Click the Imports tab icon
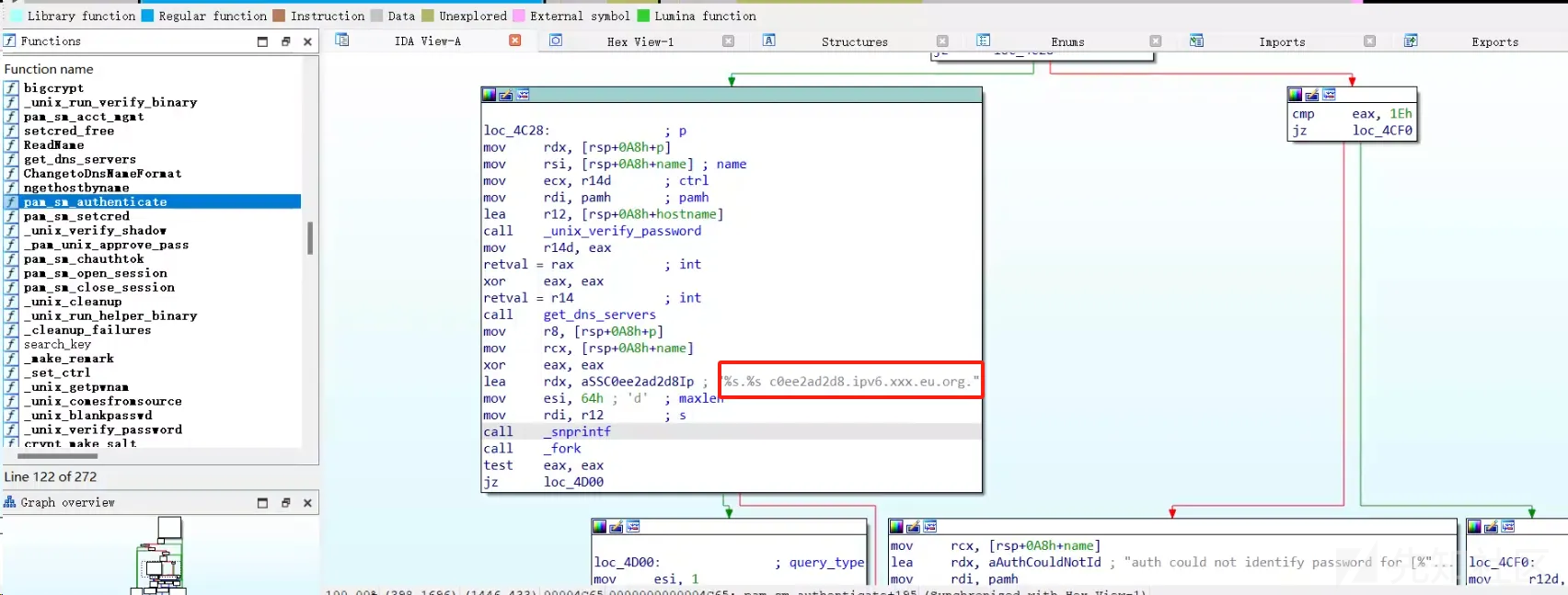 pyautogui.click(x=1196, y=40)
